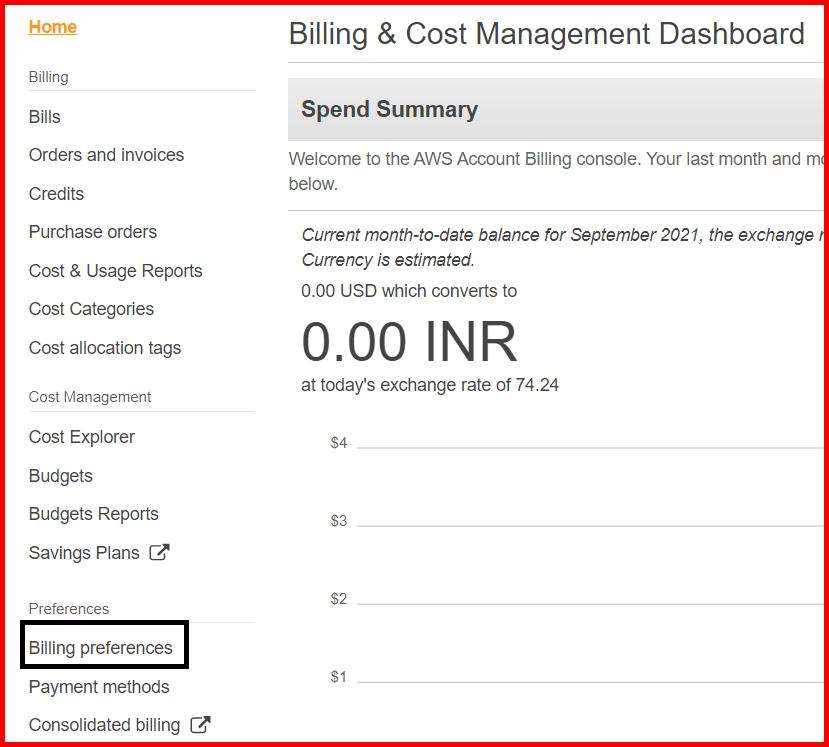Select Purchase orders
829x747 pixels.
click(x=92, y=232)
